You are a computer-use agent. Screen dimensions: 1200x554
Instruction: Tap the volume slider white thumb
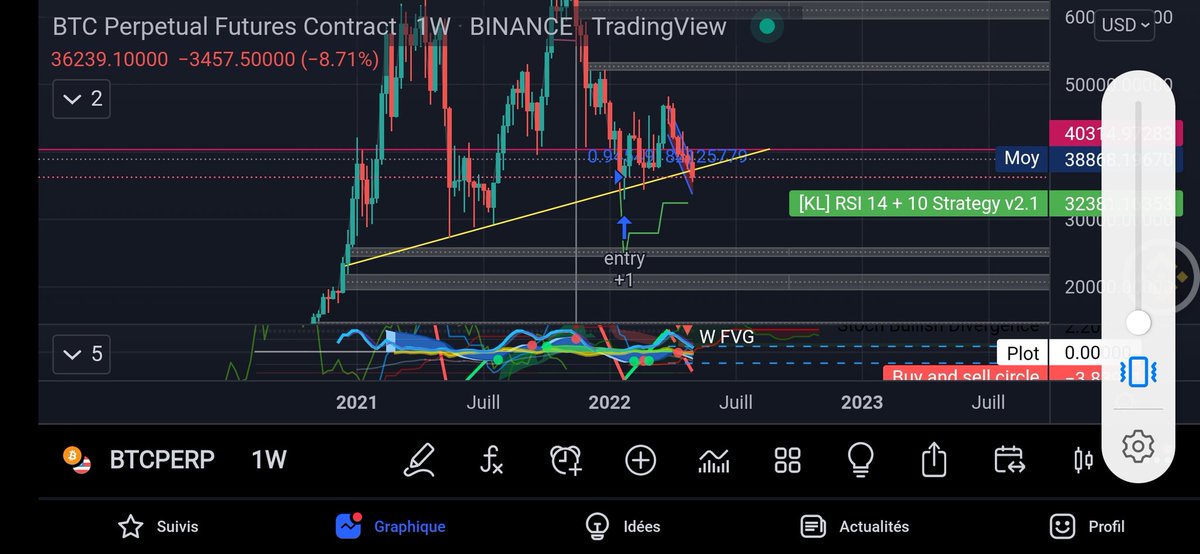tap(1138, 322)
